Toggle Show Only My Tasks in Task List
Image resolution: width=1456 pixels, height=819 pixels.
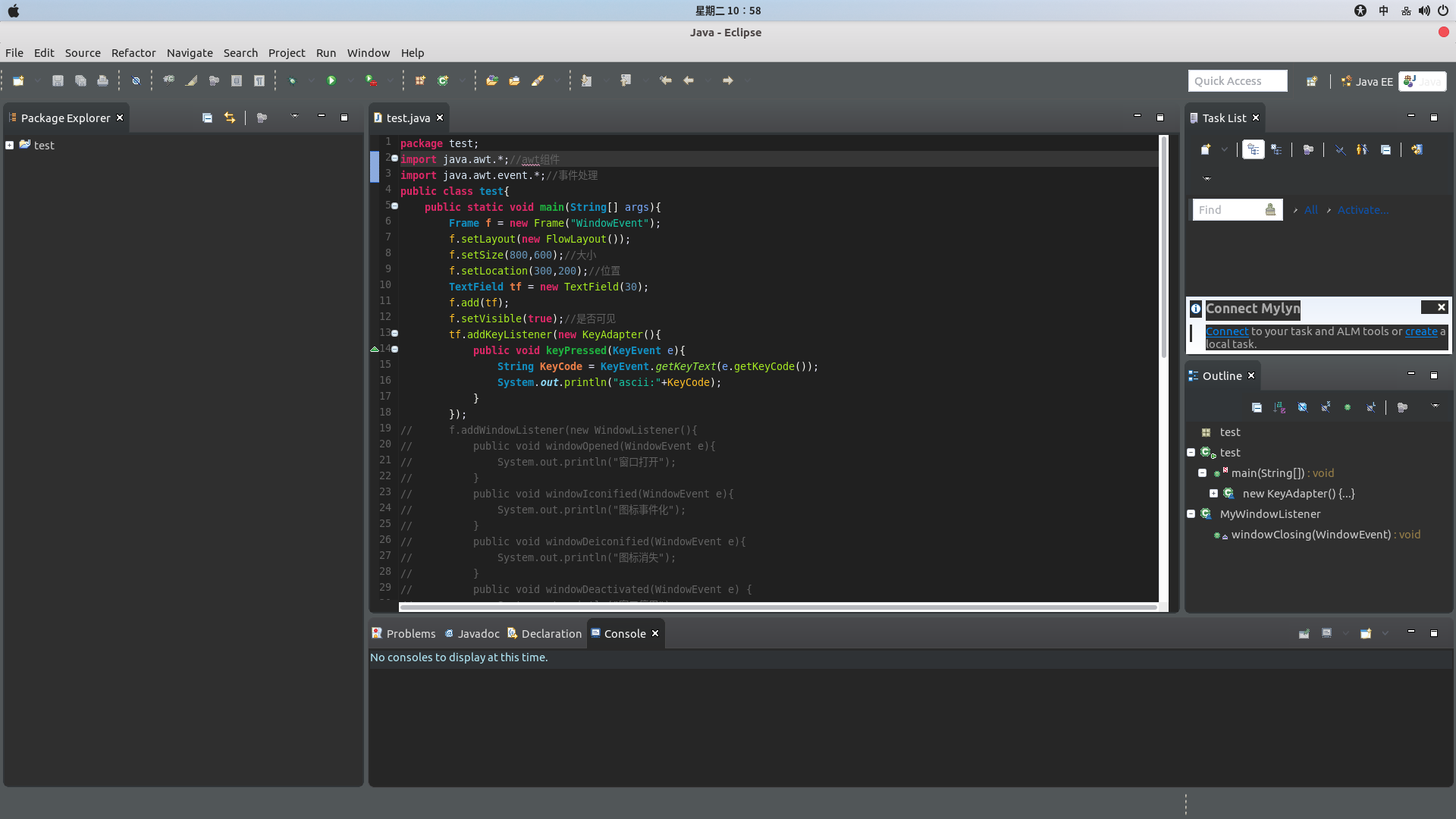[1363, 149]
